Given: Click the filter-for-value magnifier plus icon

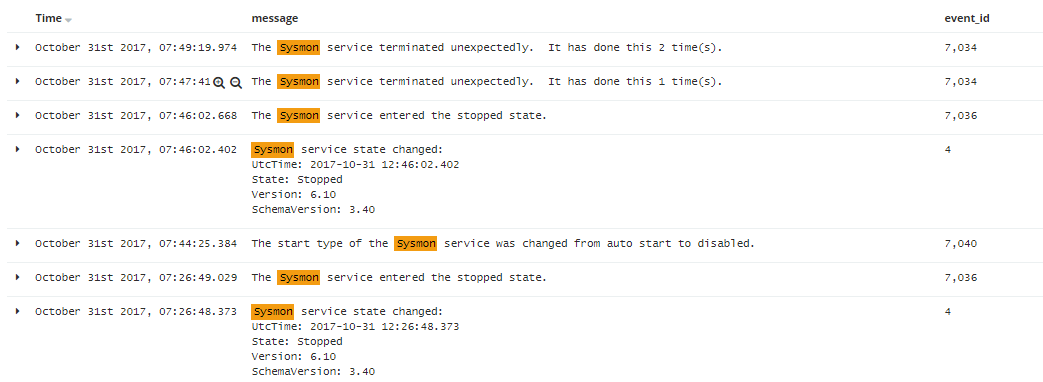Looking at the screenshot, I should 220,83.
